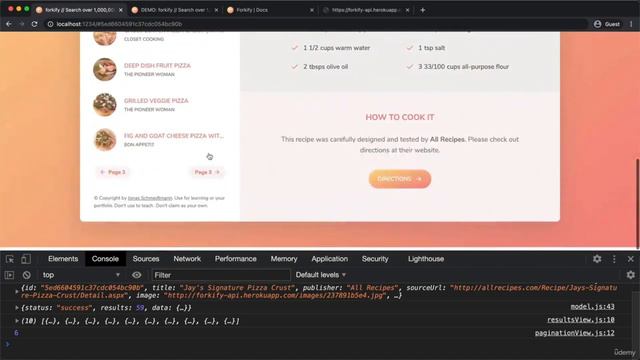Click the Deep Dish Fruit Pizza thumbnail

pyautogui.click(x=105, y=69)
